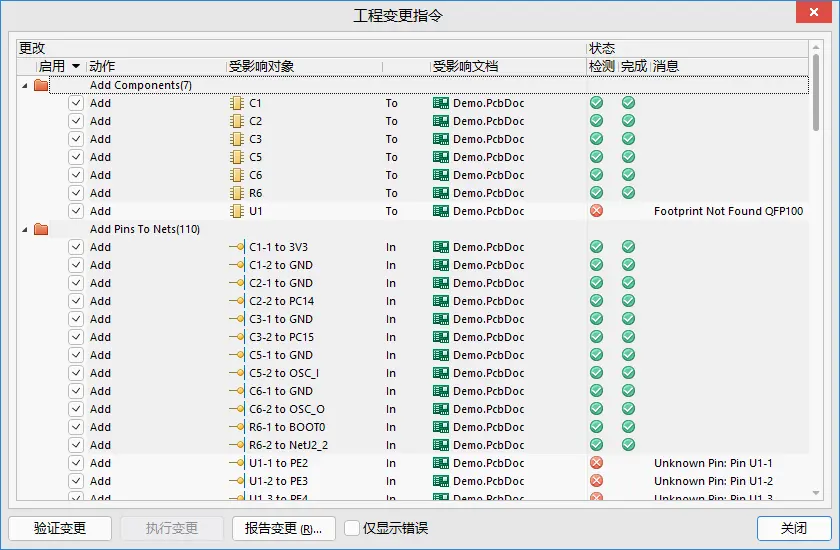This screenshot has width=840, height=550.
Task: Click the PcbDoc icon in the C1 row
Action: pos(441,103)
